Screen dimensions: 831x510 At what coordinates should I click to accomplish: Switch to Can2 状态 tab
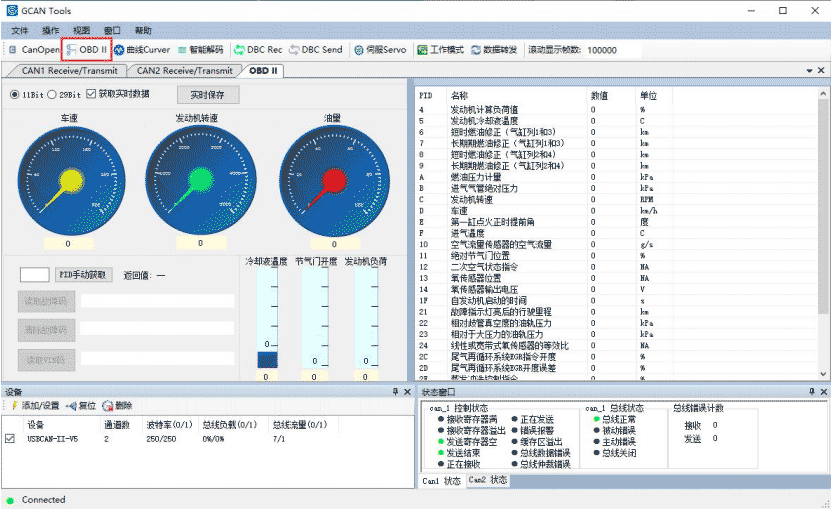pyautogui.click(x=487, y=481)
